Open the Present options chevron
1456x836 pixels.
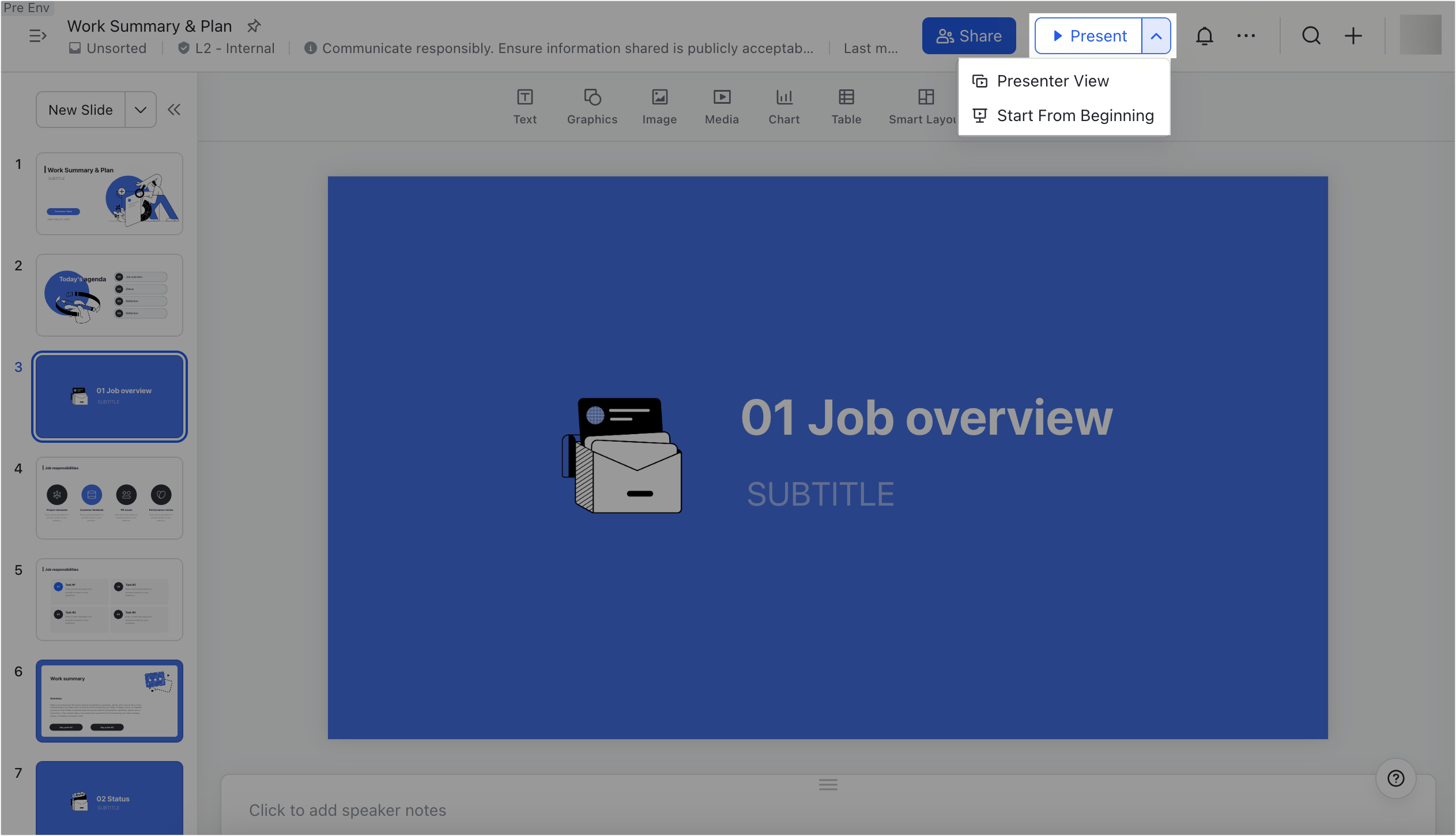pyautogui.click(x=1157, y=35)
